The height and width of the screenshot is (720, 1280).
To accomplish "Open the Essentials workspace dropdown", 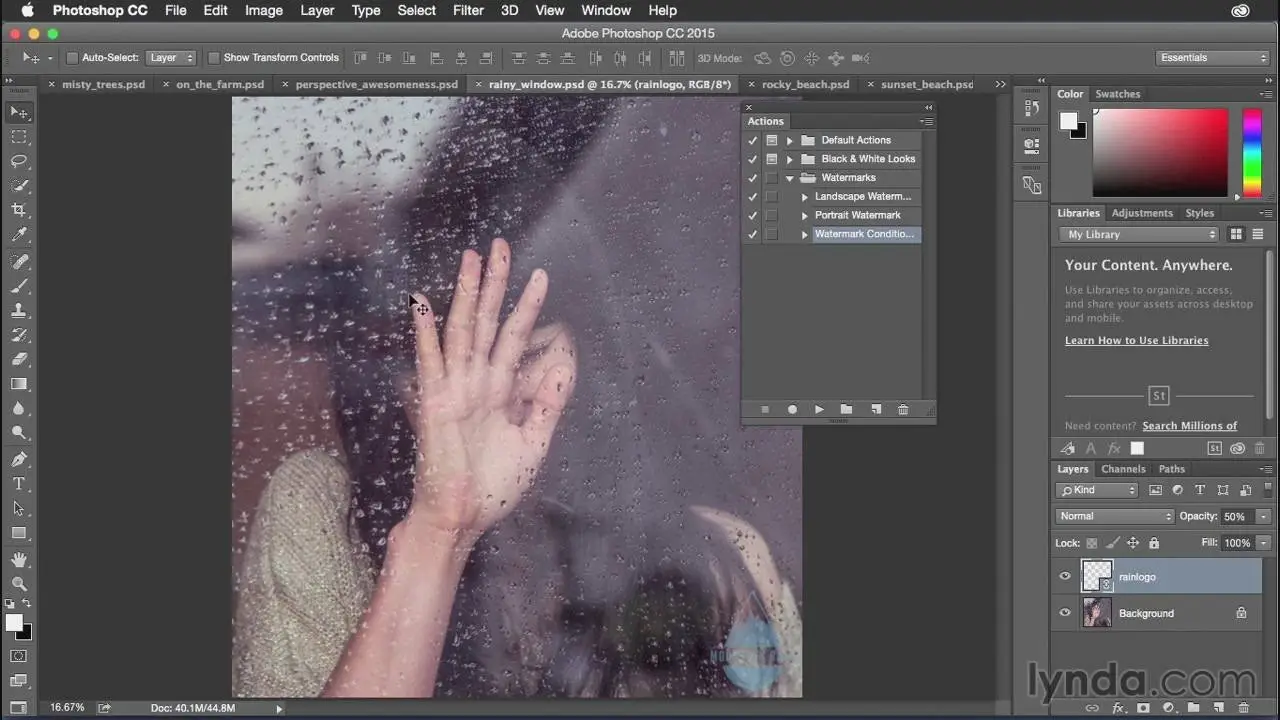I will [1212, 58].
